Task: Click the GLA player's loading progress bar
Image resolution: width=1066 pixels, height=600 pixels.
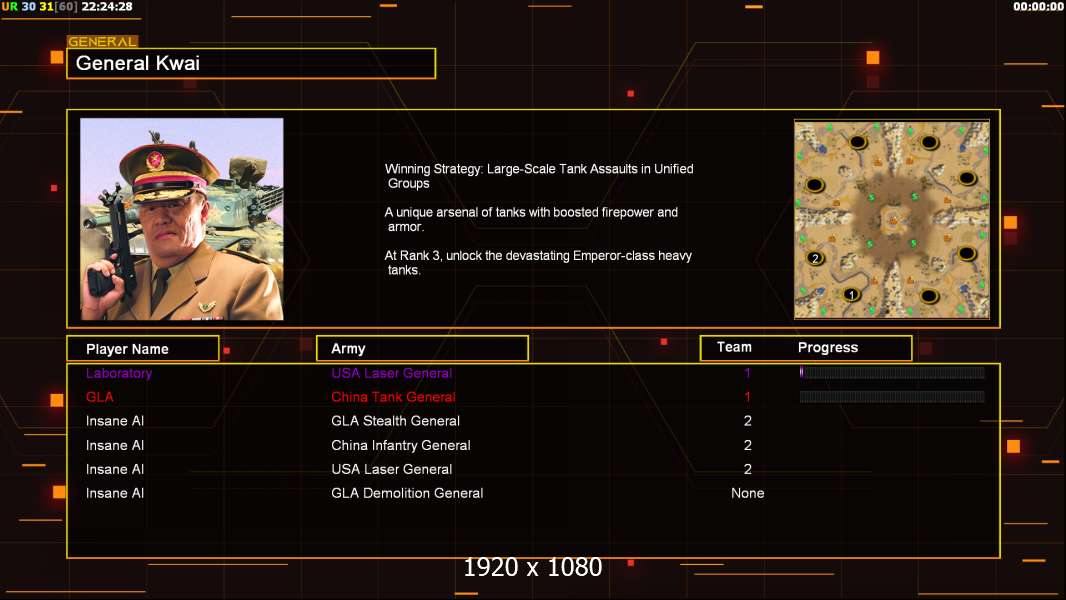Action: click(x=892, y=397)
